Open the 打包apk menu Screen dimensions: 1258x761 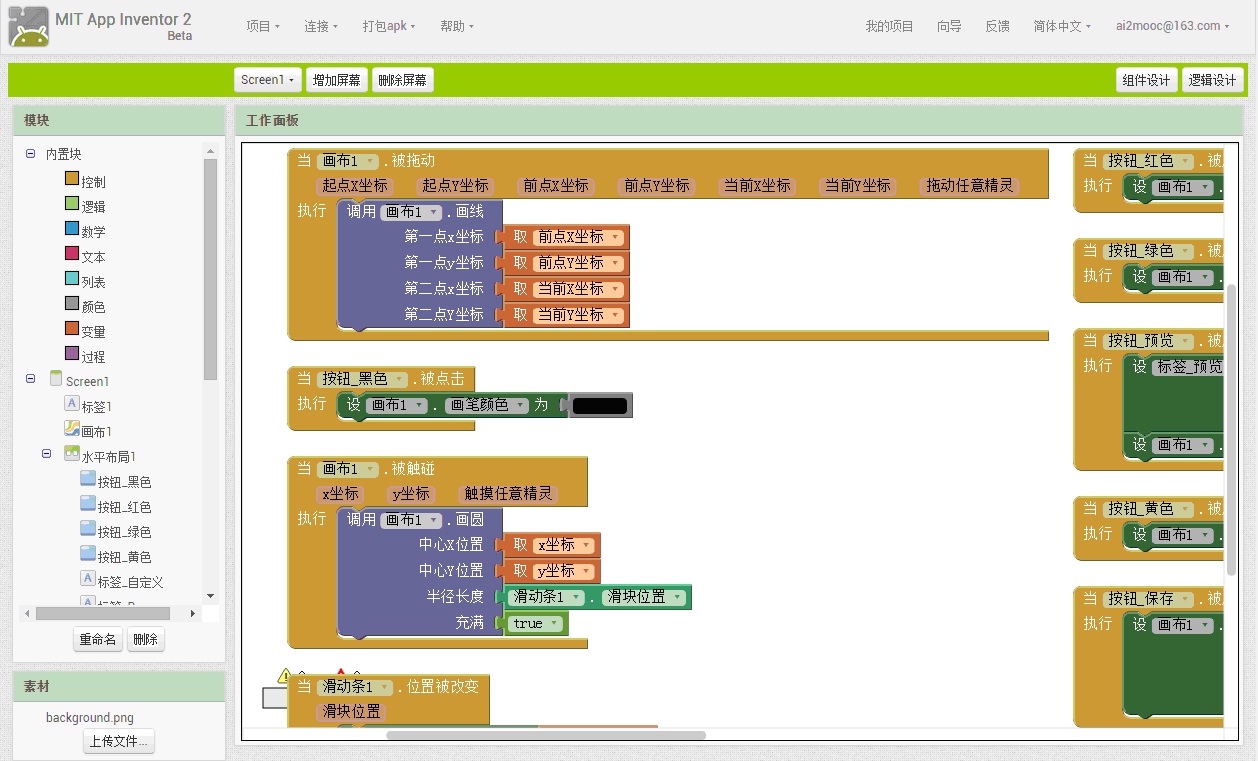[389, 26]
